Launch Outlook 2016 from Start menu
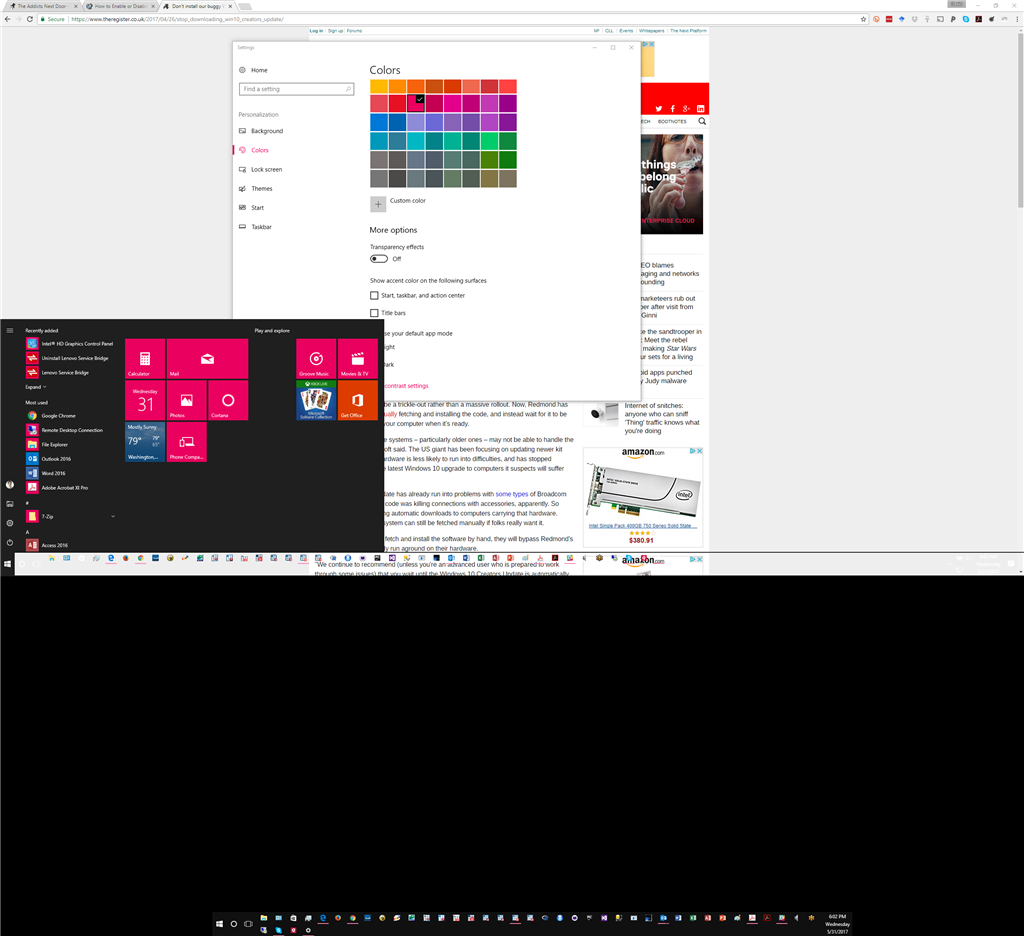This screenshot has width=1024, height=936. click(56, 459)
